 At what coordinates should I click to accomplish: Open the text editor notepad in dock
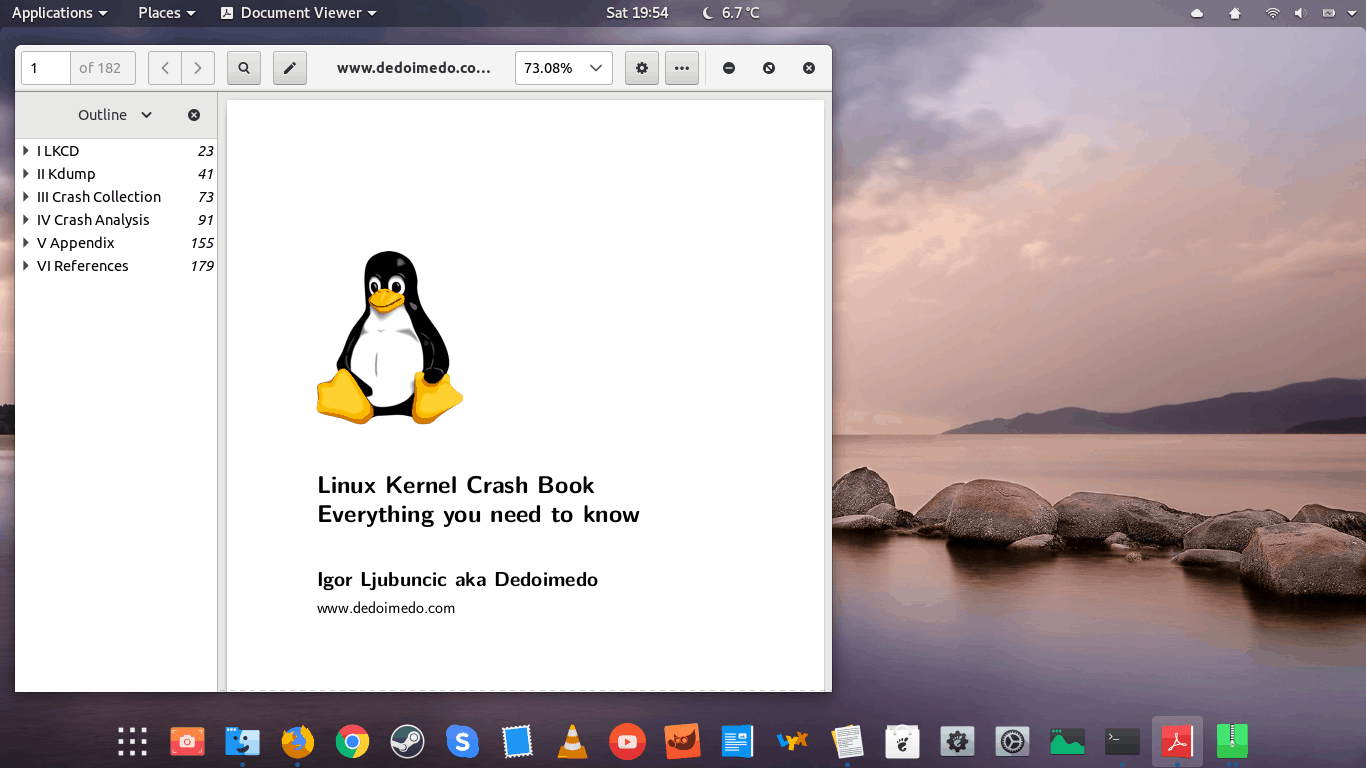(x=847, y=741)
